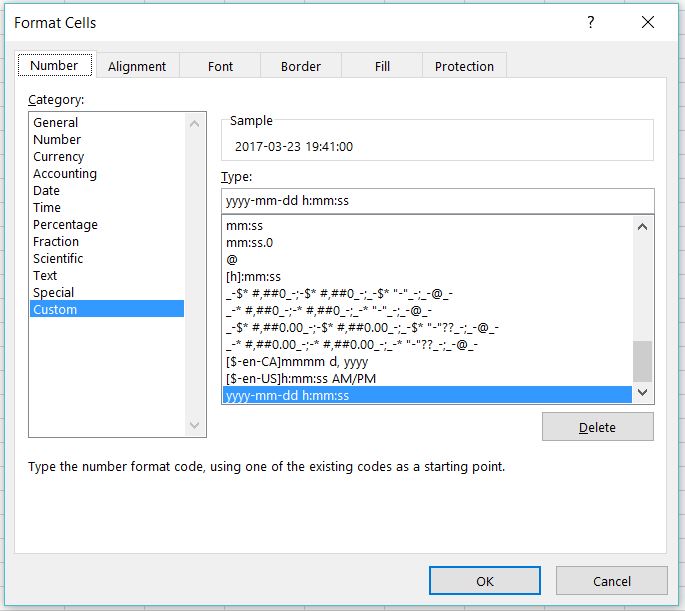Screen dimensions: 685x611
Task: Confirm with the OK button
Action: click(x=484, y=581)
